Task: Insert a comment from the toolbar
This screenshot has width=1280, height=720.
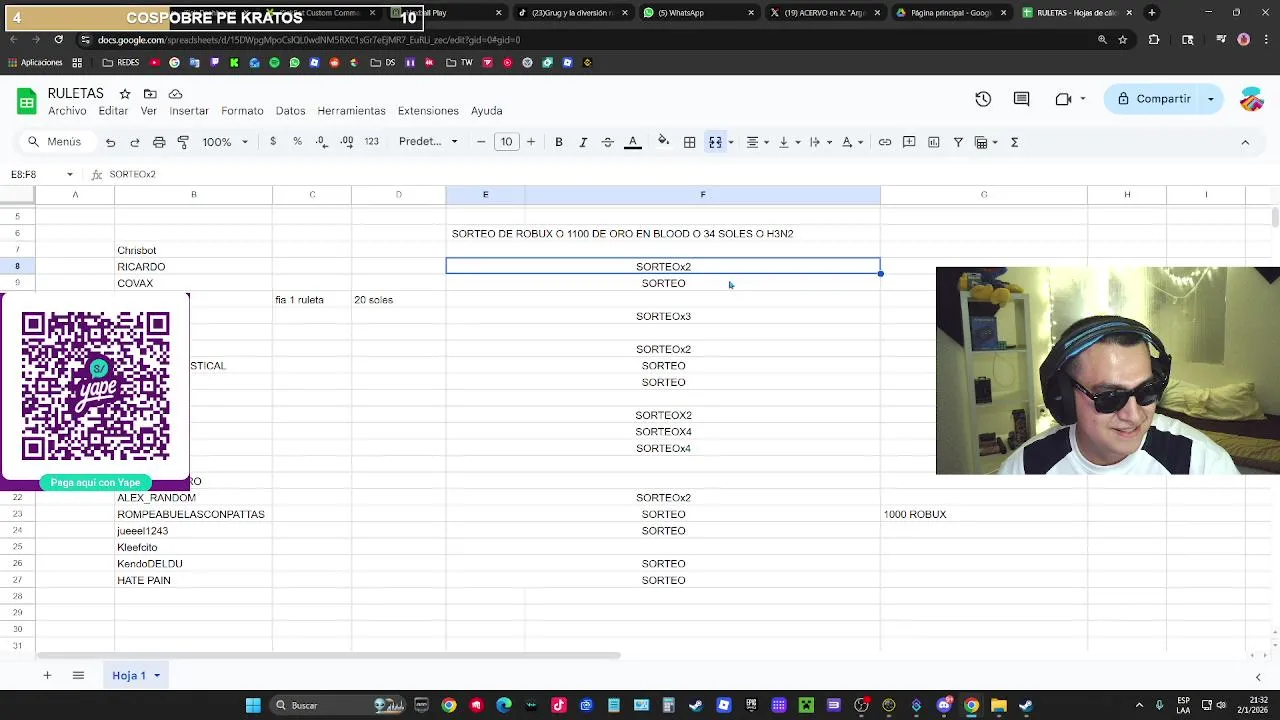Action: [x=909, y=142]
